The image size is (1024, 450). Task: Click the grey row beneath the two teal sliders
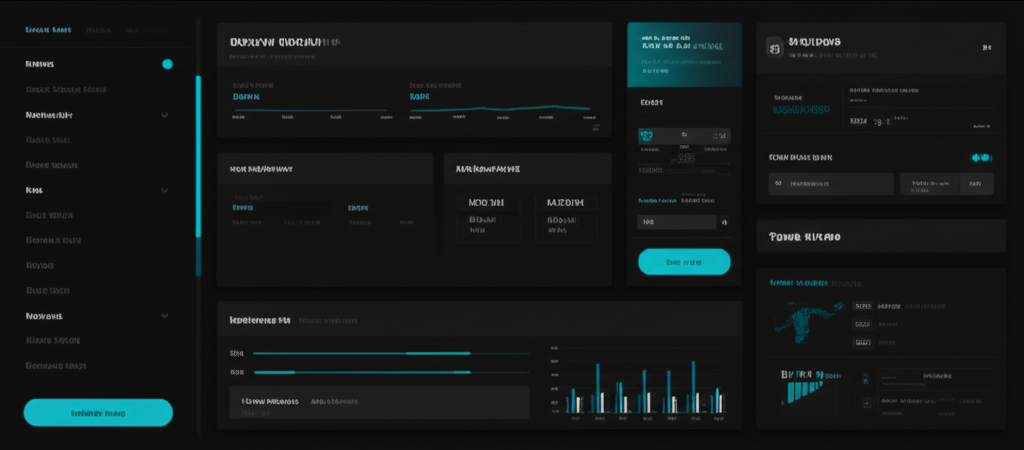pyautogui.click(x=379, y=402)
